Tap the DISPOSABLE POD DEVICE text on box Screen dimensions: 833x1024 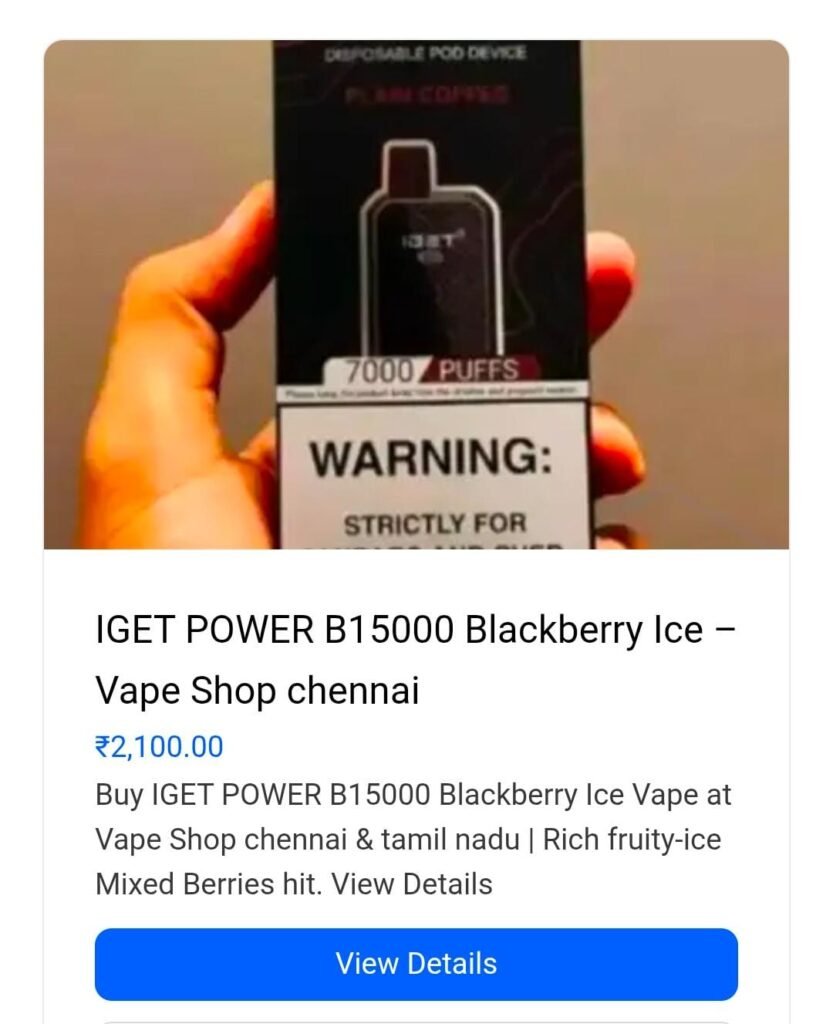tap(424, 54)
